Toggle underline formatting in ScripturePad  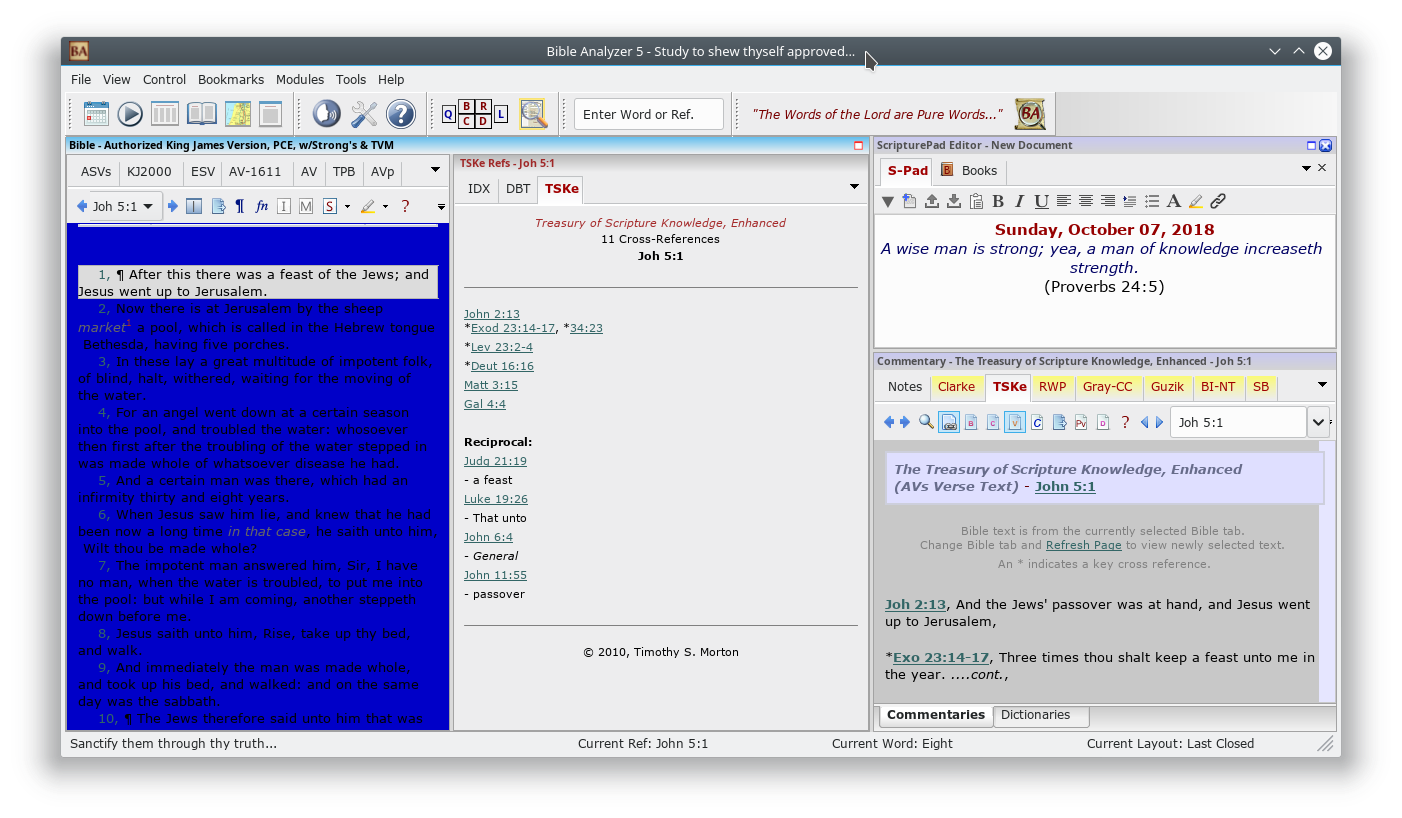pos(1042,201)
